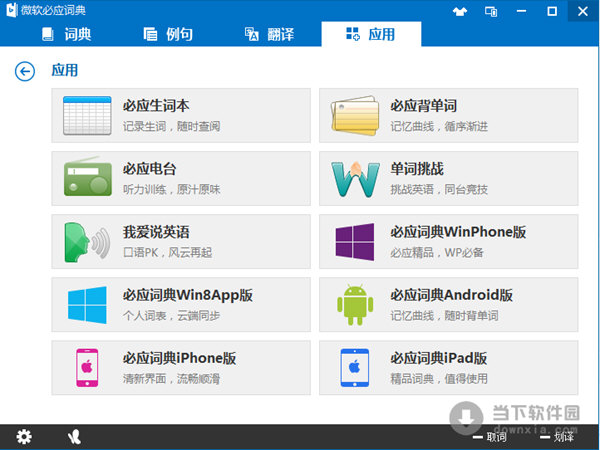Click the blue Win8App Windows logo

point(87,305)
